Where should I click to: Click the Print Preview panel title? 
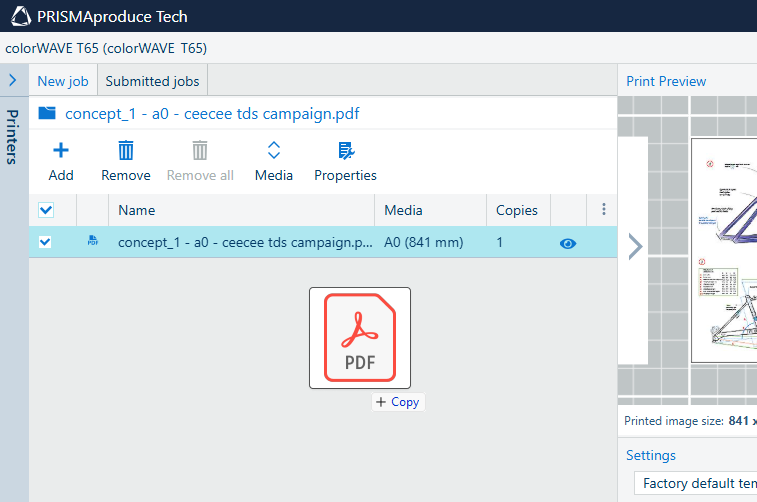click(666, 81)
